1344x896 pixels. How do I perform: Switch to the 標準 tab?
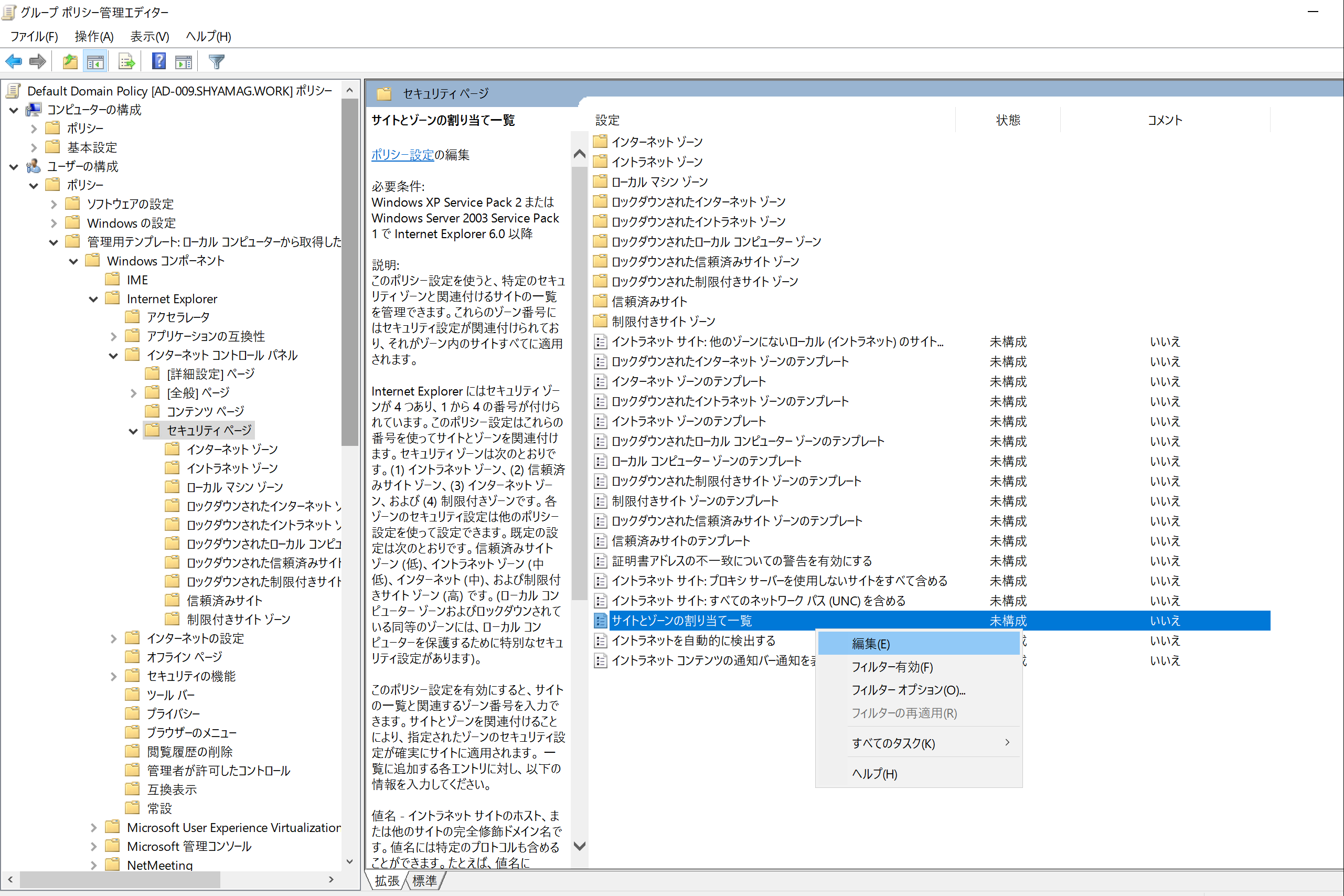(424, 881)
